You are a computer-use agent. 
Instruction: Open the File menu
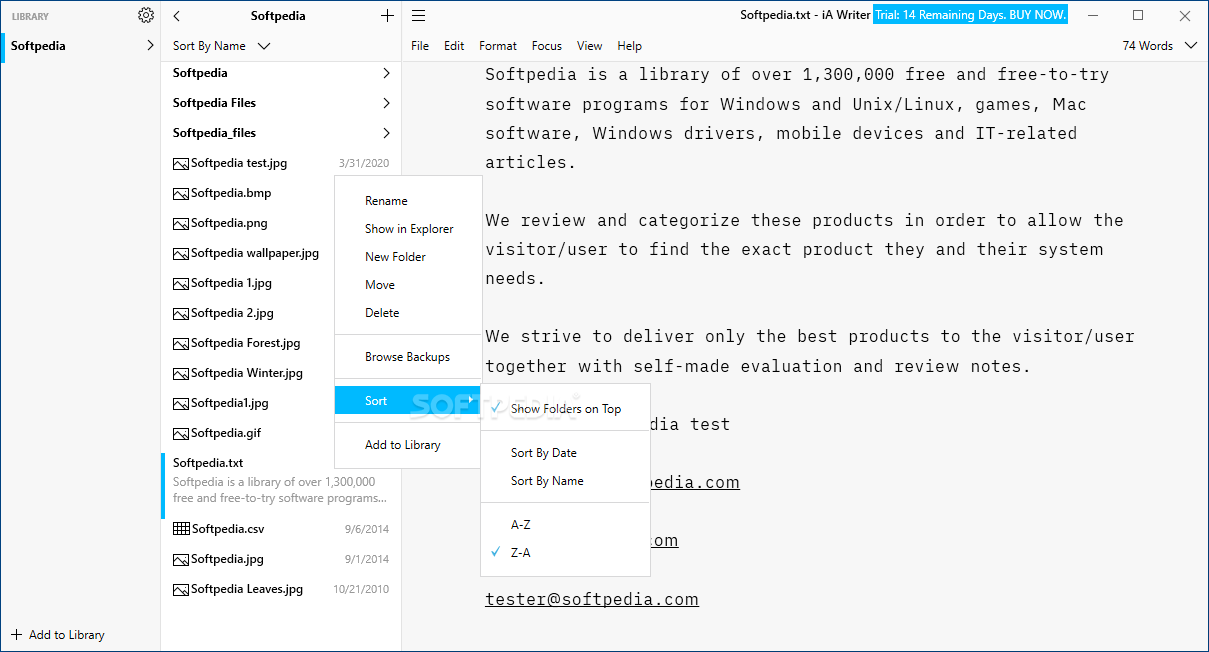click(x=420, y=46)
